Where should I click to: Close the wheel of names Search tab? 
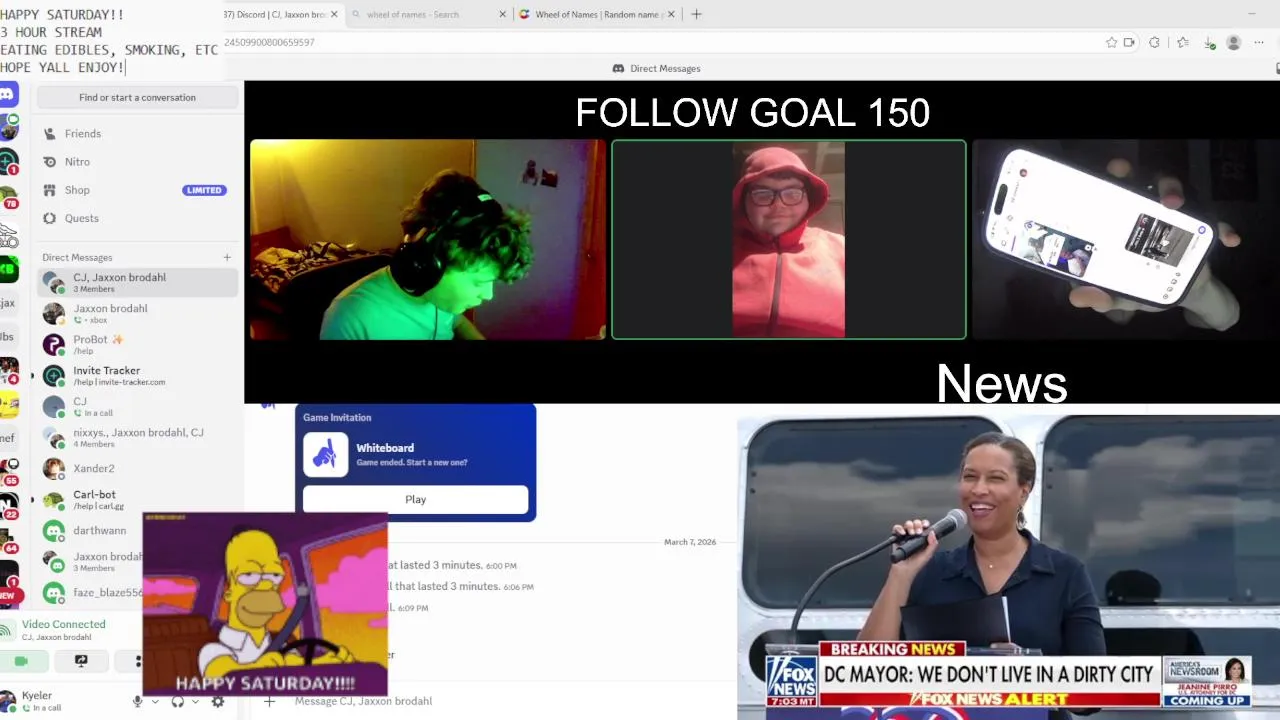point(502,14)
